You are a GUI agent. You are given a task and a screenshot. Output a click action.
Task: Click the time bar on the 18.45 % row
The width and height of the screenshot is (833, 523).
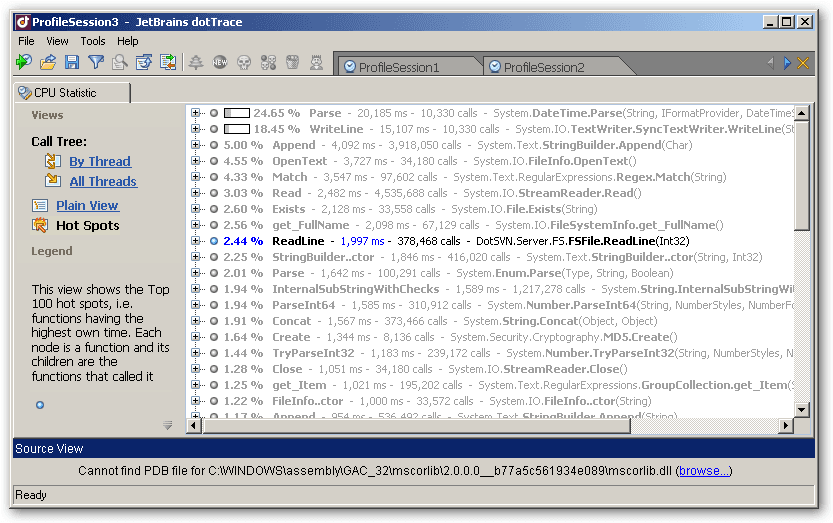coord(237,129)
